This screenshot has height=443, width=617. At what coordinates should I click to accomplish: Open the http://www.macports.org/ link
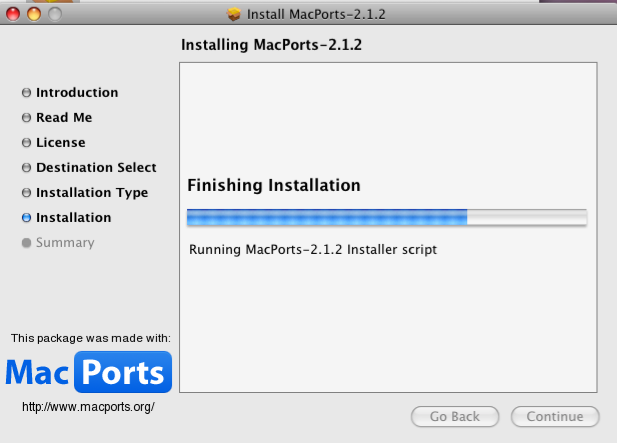(x=88, y=408)
